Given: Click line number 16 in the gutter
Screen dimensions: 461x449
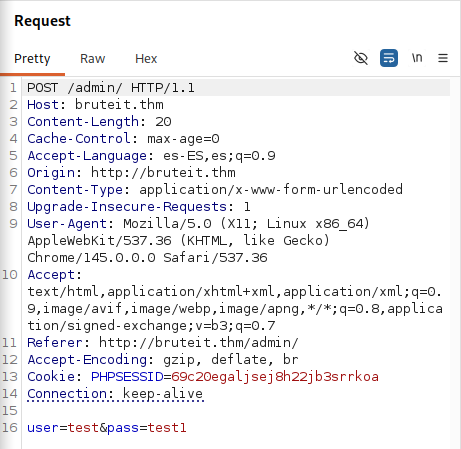Looking at the screenshot, I should [x=10, y=428].
